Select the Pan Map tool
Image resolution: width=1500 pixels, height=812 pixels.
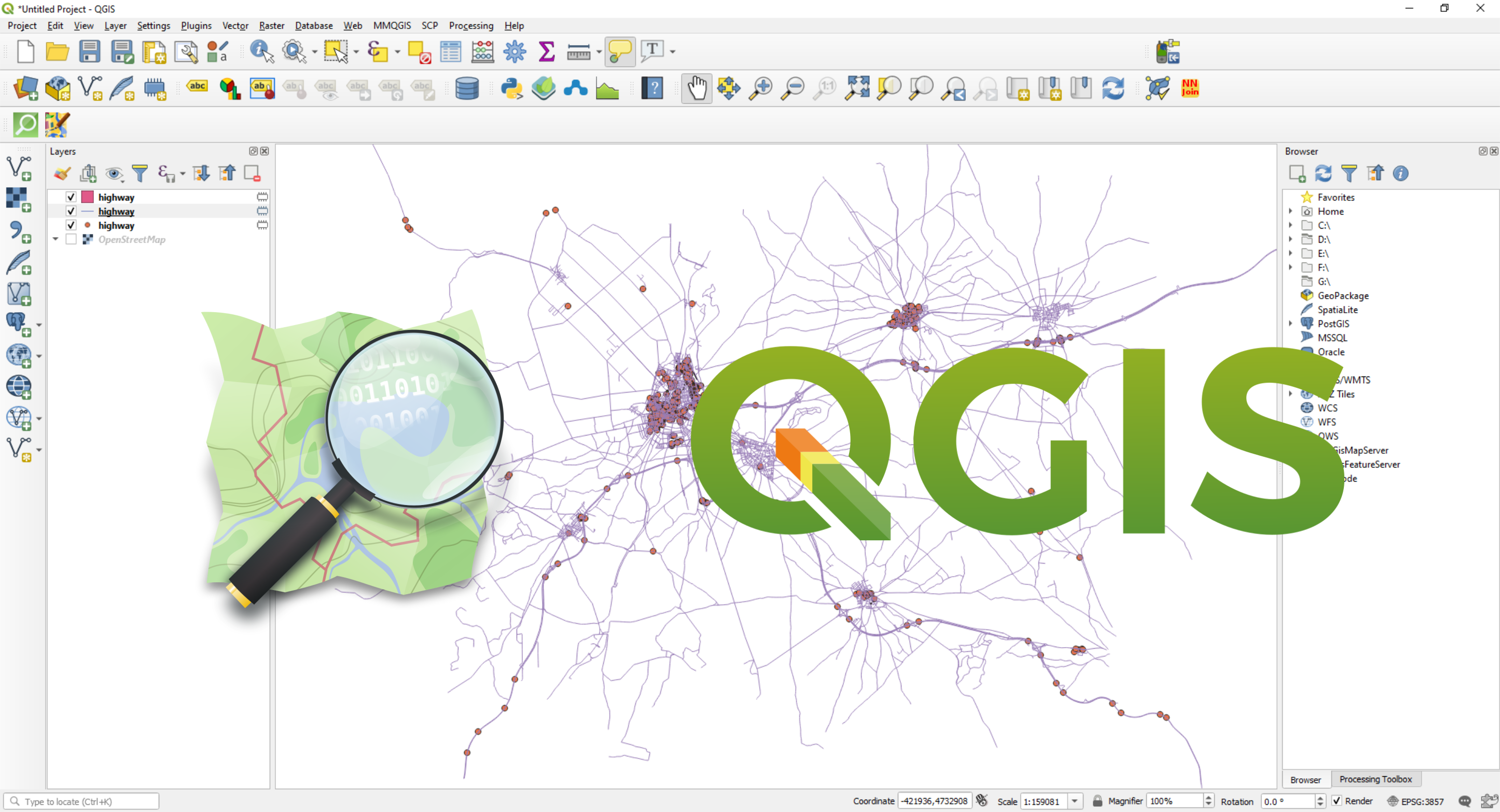click(x=697, y=88)
